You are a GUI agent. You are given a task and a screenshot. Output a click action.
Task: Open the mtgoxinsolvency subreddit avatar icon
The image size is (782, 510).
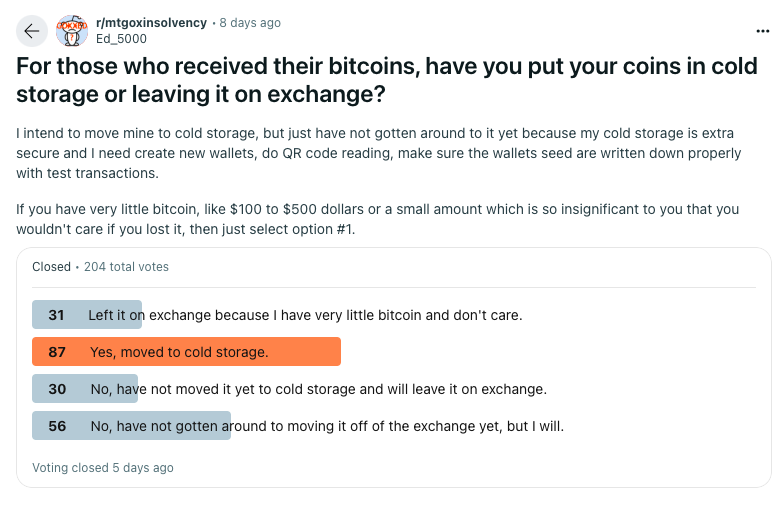[72, 31]
